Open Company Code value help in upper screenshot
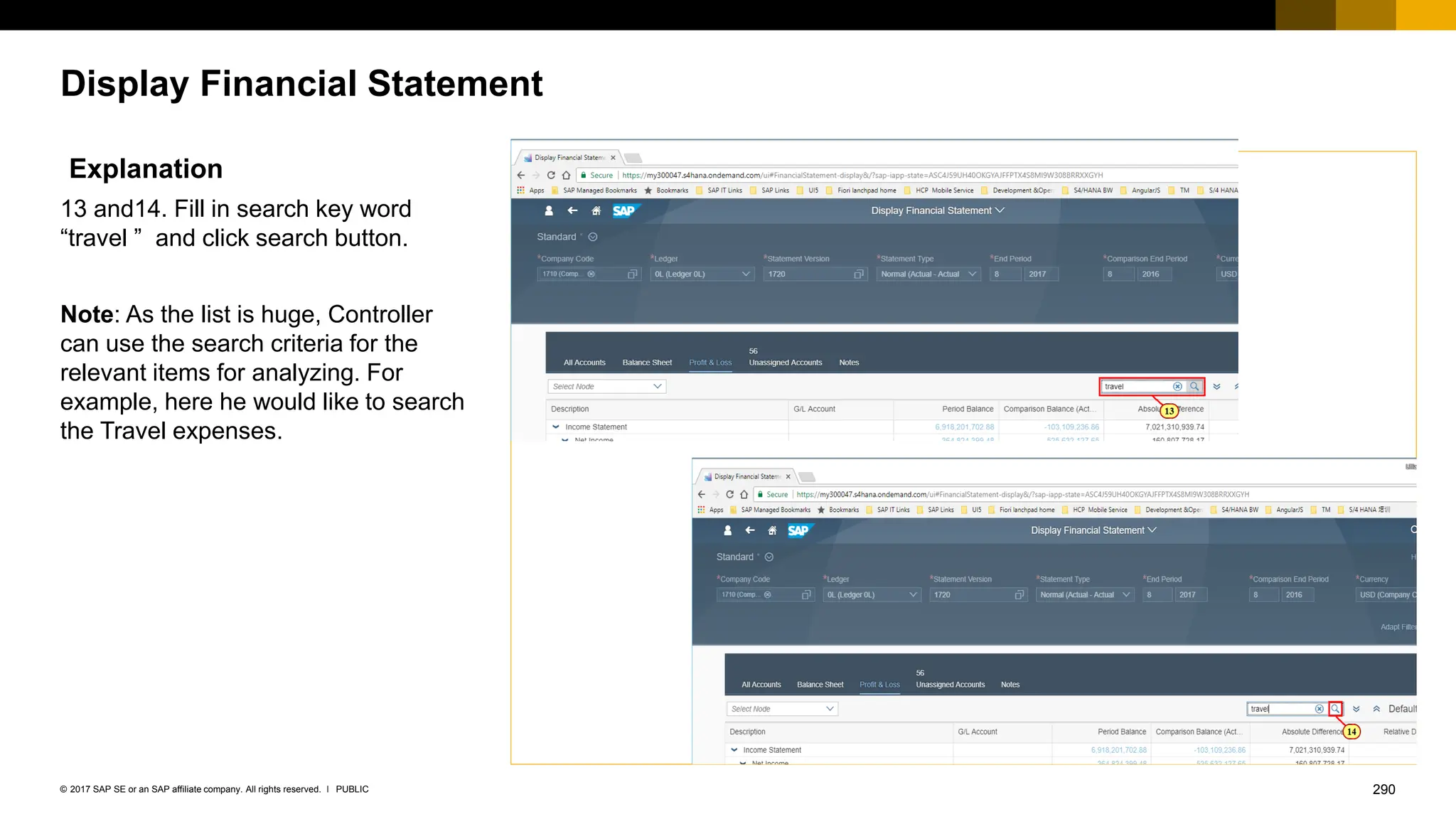This screenshot has width=1456, height=819. tap(632, 274)
